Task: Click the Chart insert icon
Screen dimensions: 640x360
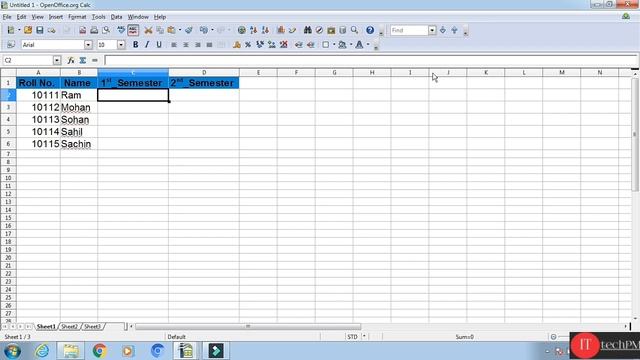Action: coord(281,30)
